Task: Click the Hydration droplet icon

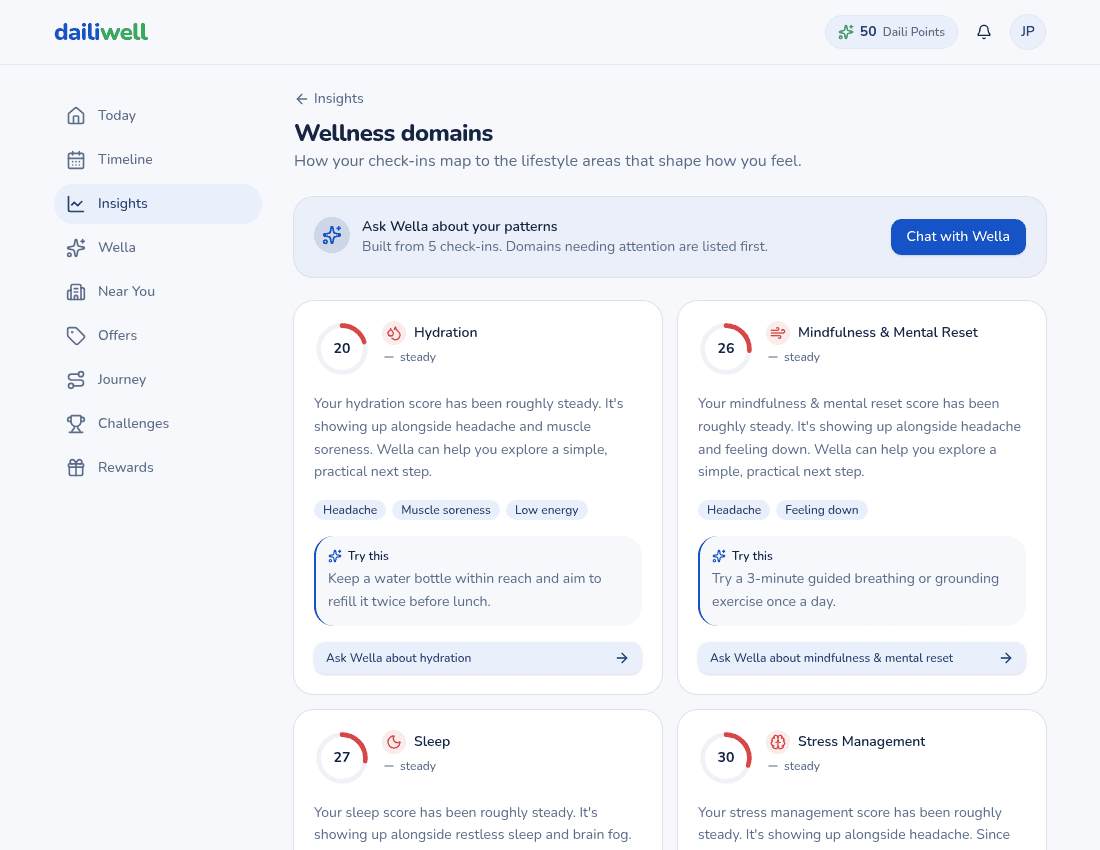Action: [394, 333]
